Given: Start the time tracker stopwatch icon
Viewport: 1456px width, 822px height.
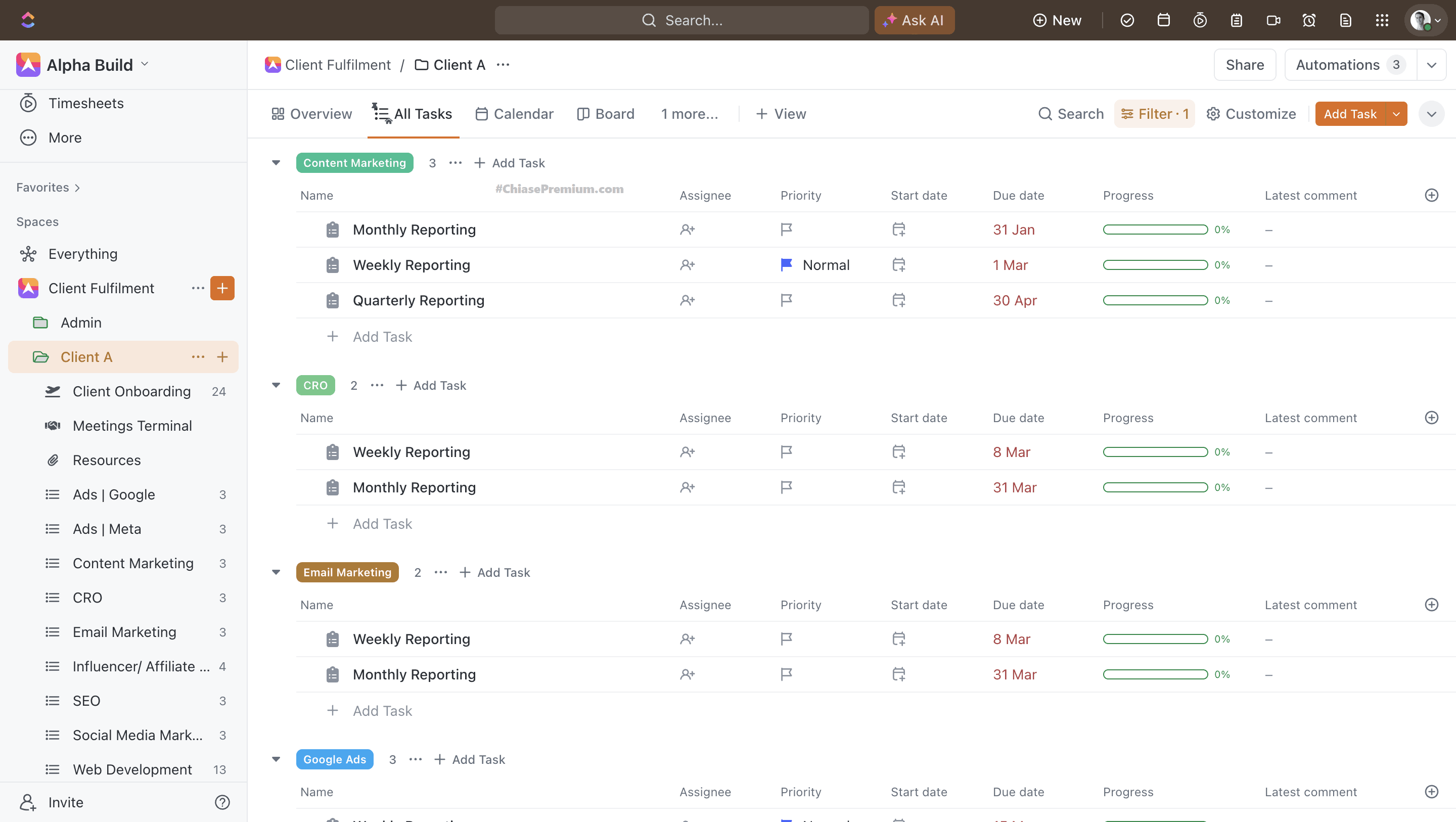Looking at the screenshot, I should (1200, 20).
